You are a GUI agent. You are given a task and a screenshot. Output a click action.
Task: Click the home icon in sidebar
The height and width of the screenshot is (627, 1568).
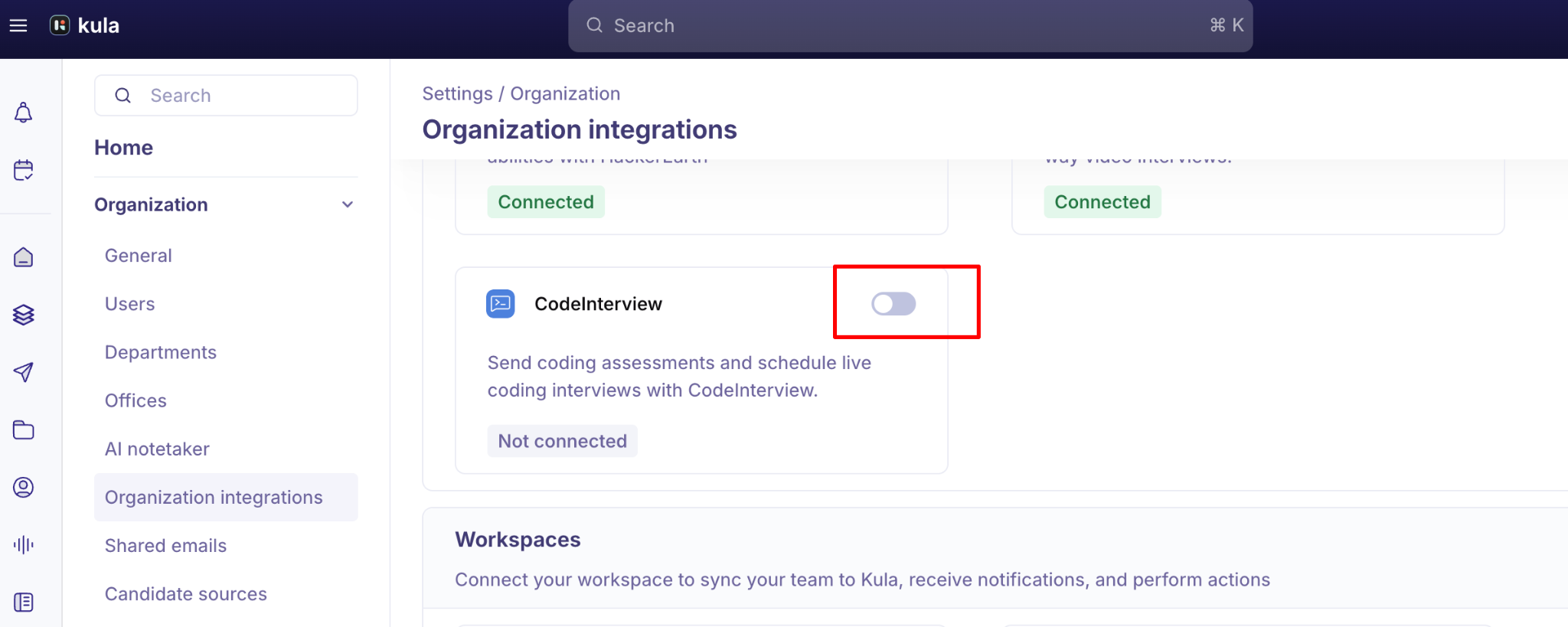tap(24, 257)
